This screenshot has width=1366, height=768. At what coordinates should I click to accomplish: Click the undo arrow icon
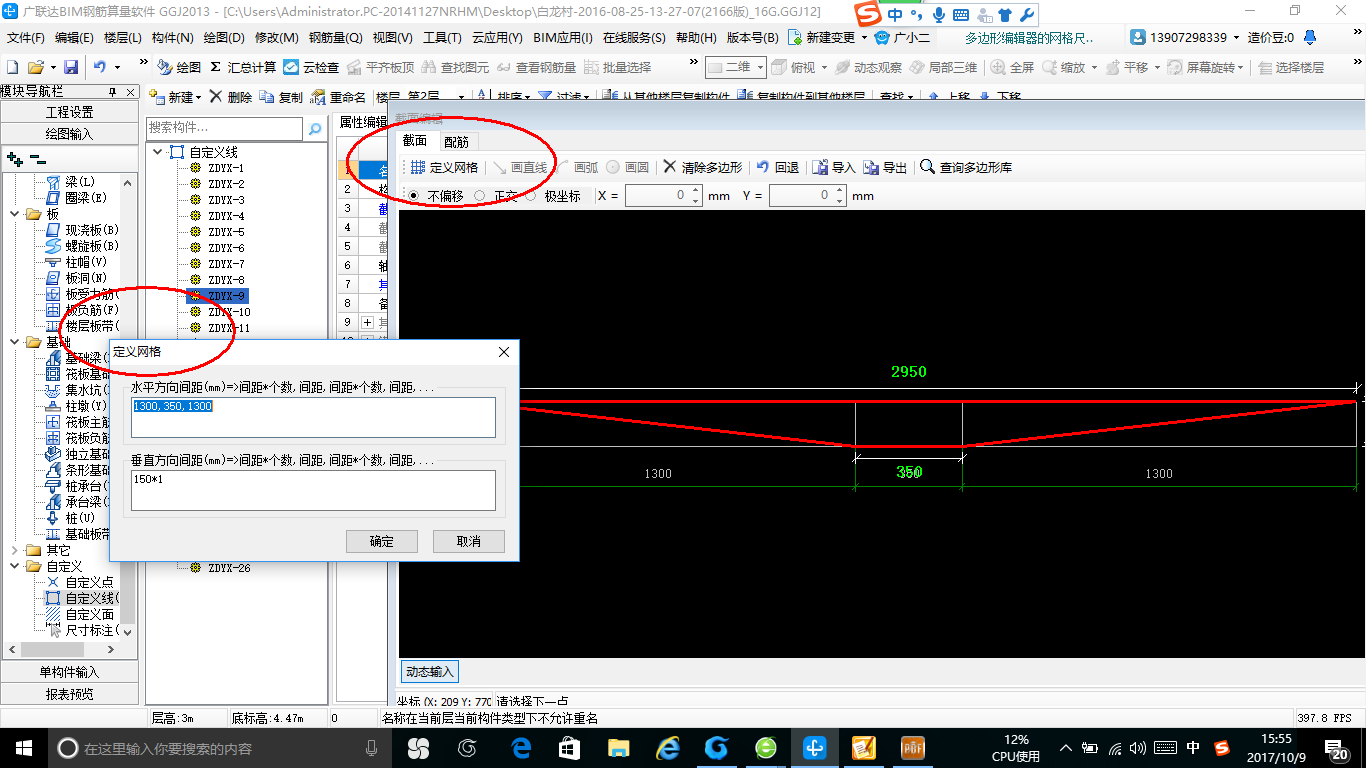click(x=100, y=67)
